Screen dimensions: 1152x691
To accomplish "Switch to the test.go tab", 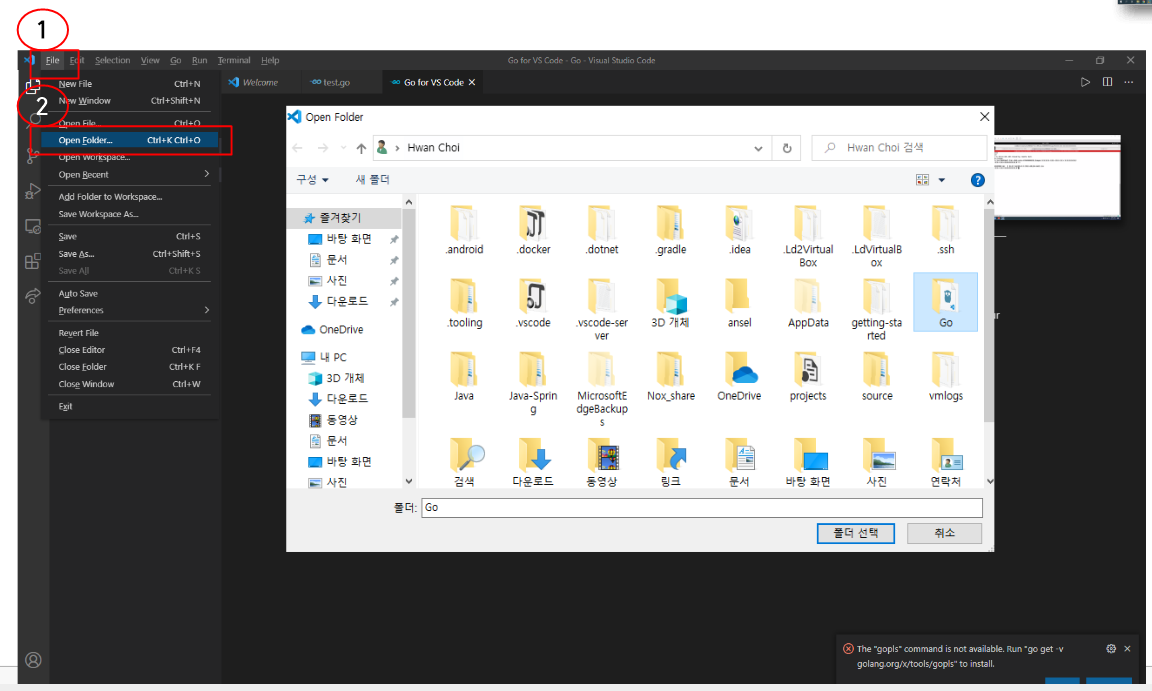I will (331, 82).
